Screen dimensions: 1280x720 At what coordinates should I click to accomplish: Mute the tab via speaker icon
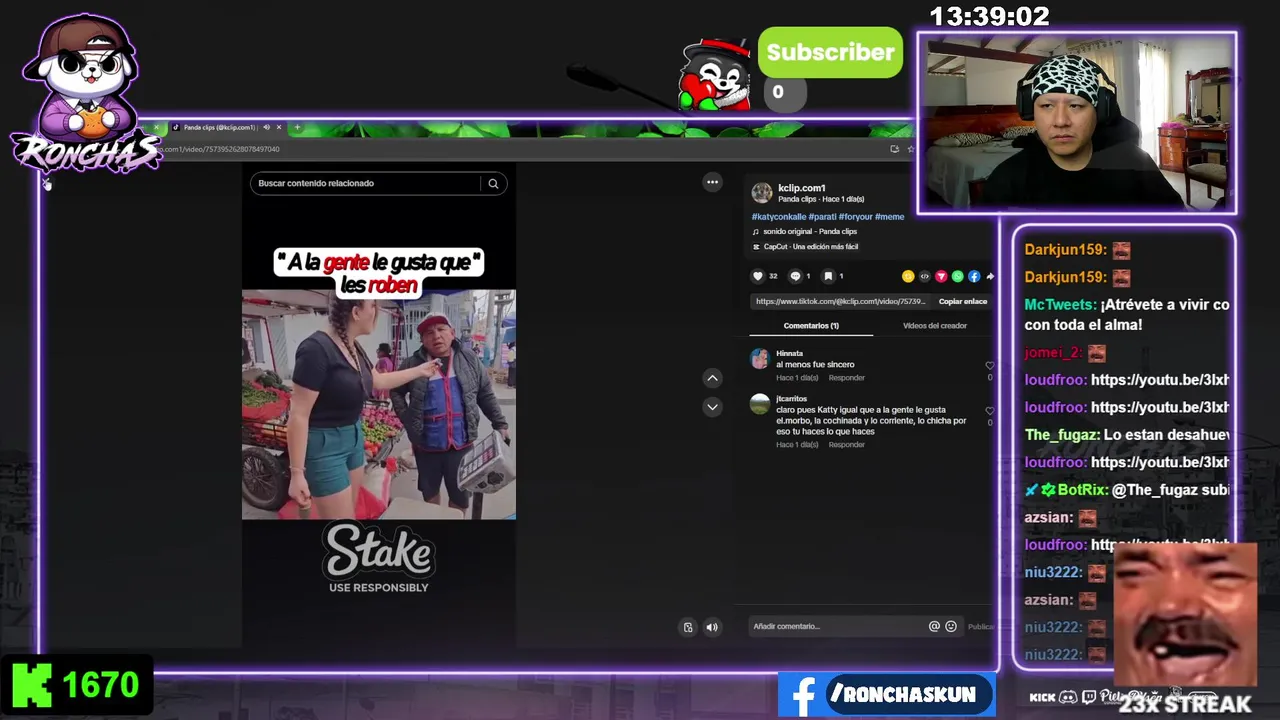[266, 127]
